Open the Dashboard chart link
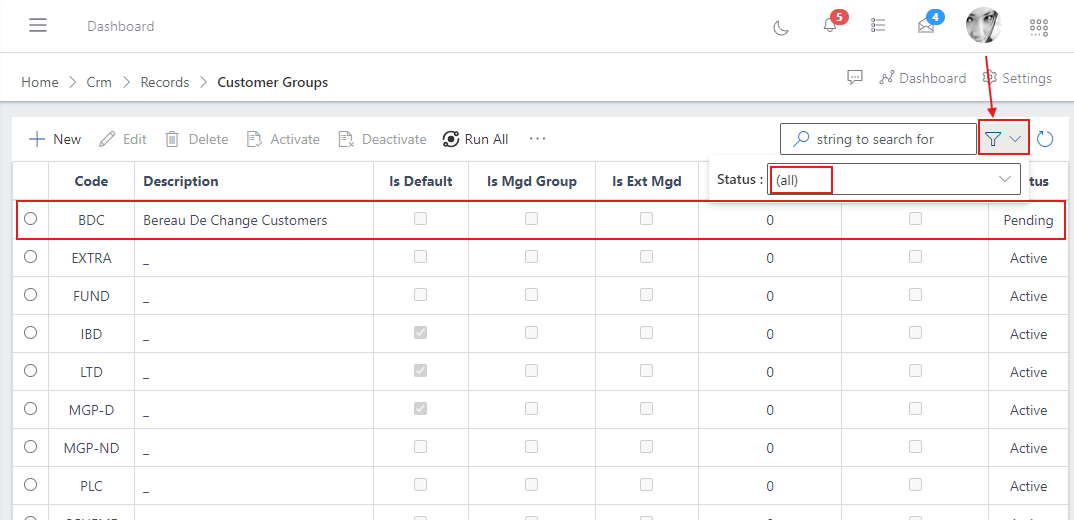Screen dimensions: 1074x520 [923, 78]
